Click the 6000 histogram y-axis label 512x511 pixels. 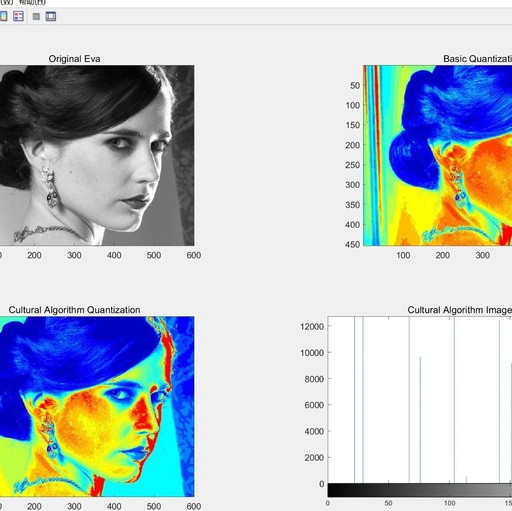(x=314, y=405)
